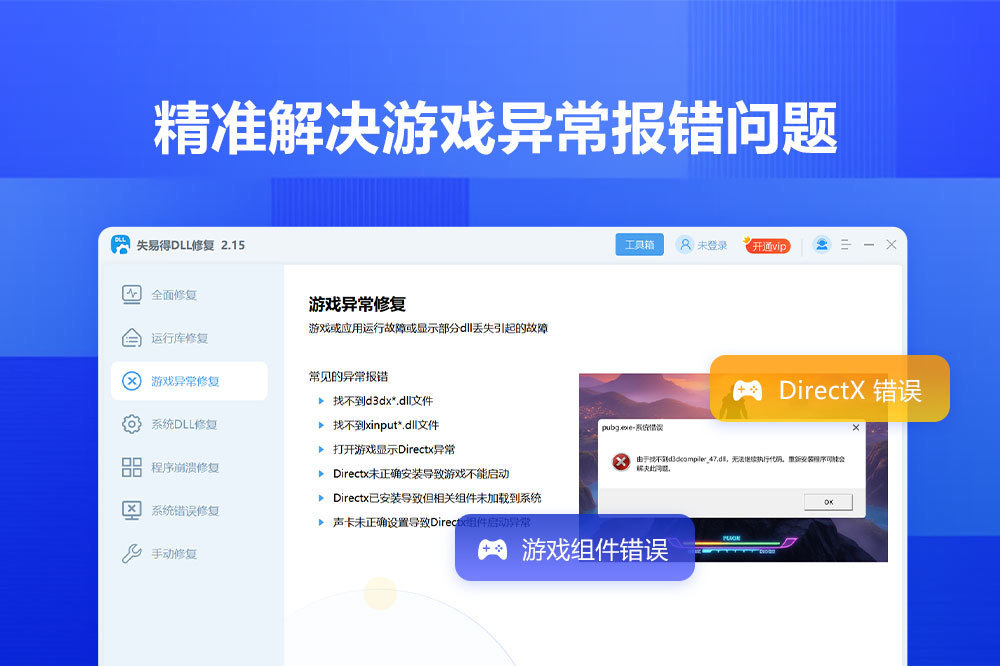The width and height of the screenshot is (1000, 666).
Task: Click the 全面修复 monitor icon in sidebar
Action: (131, 294)
